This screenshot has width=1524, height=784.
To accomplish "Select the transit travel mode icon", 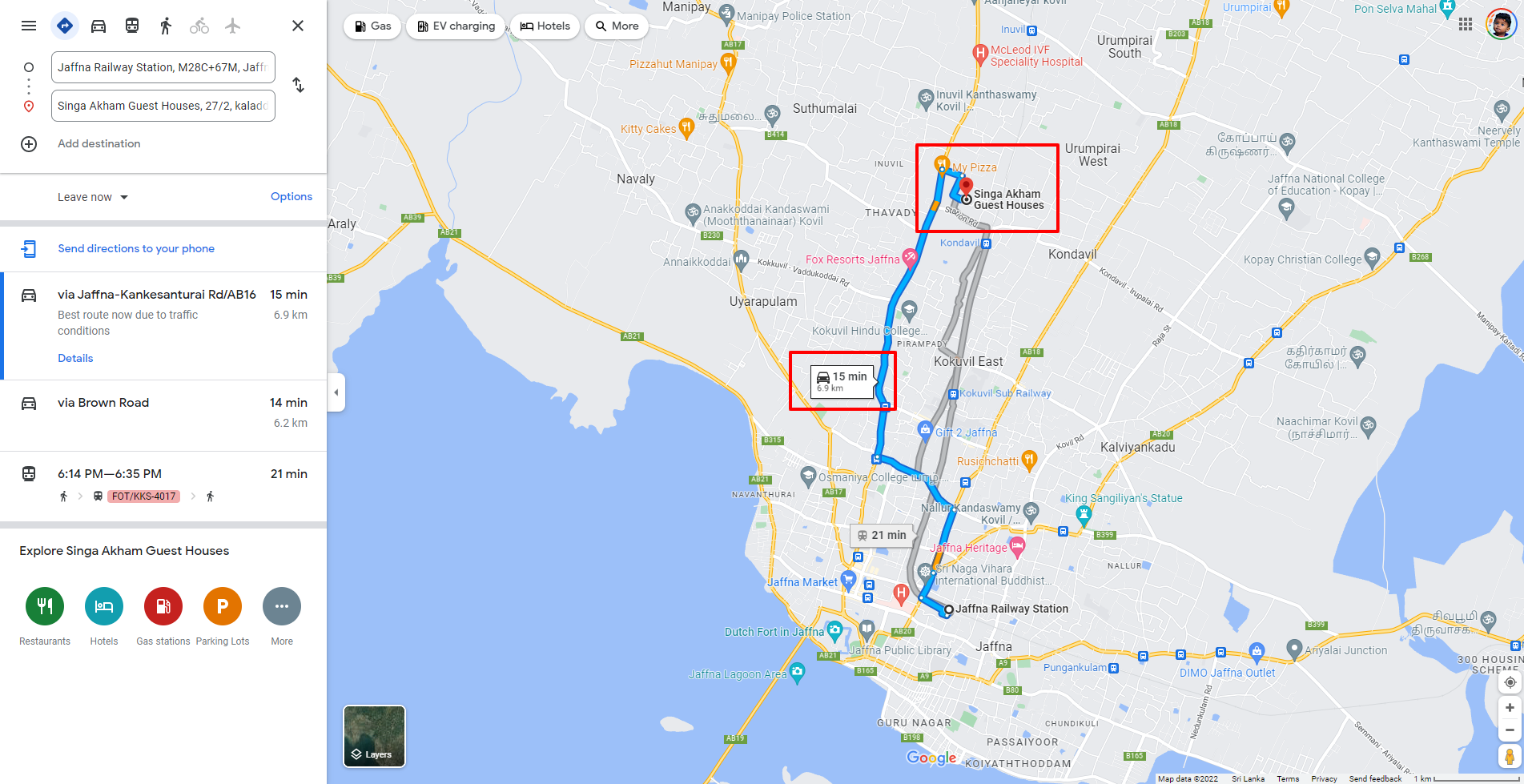I will tap(132, 26).
